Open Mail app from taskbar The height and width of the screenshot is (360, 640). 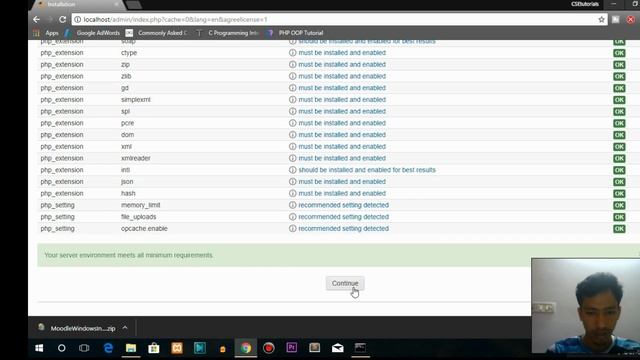(338, 348)
